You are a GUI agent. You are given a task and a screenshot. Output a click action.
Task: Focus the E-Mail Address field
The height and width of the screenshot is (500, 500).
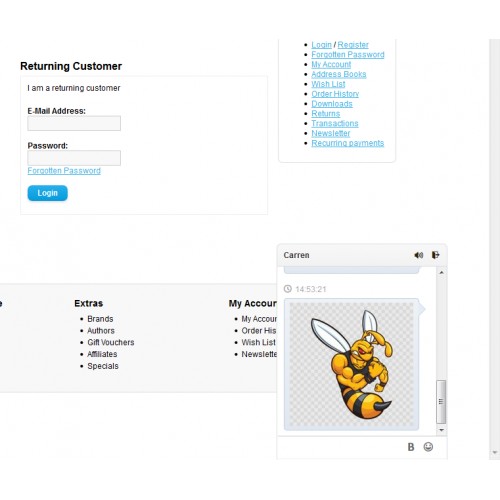[74, 123]
